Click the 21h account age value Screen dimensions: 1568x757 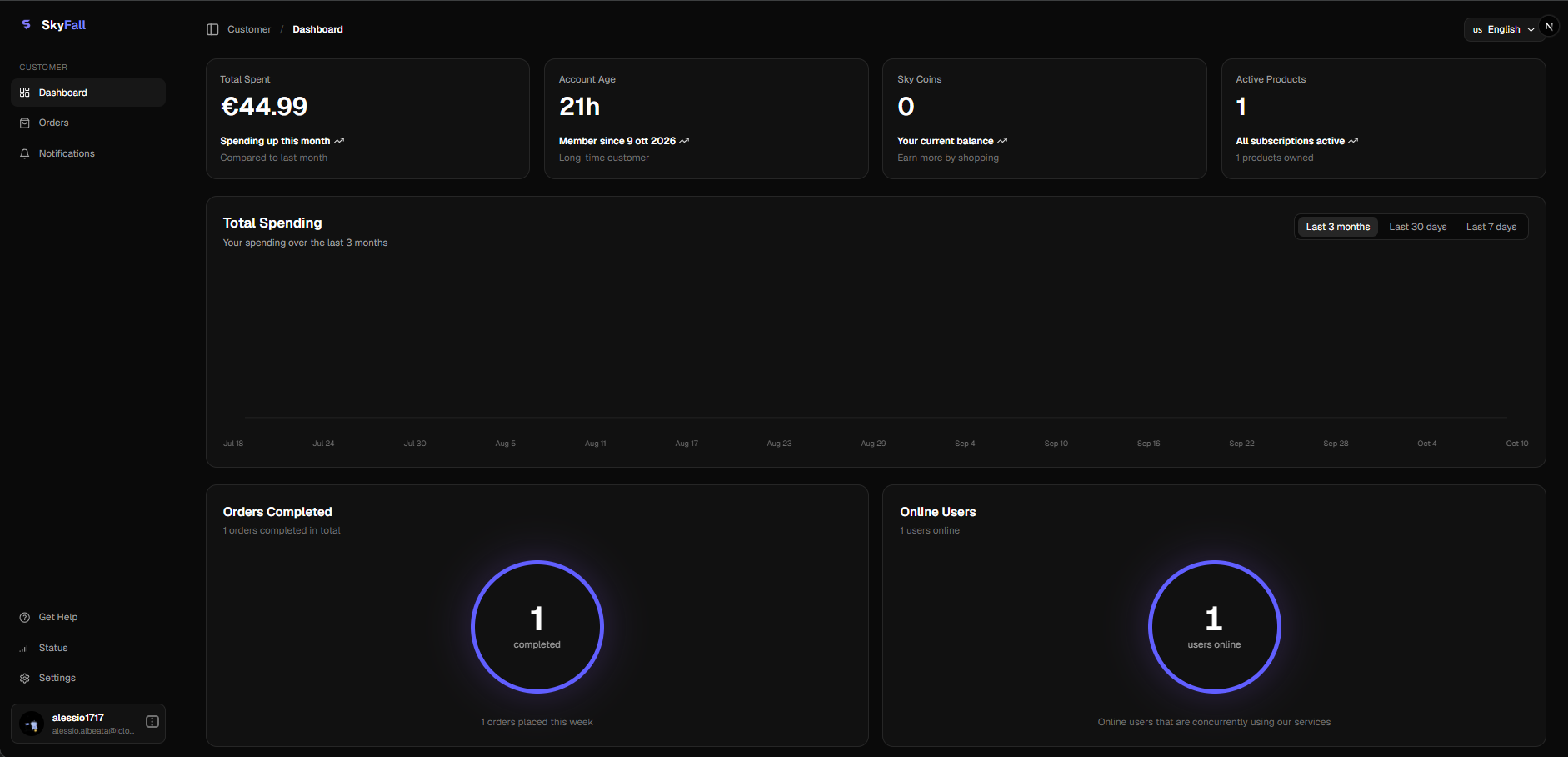tap(580, 107)
